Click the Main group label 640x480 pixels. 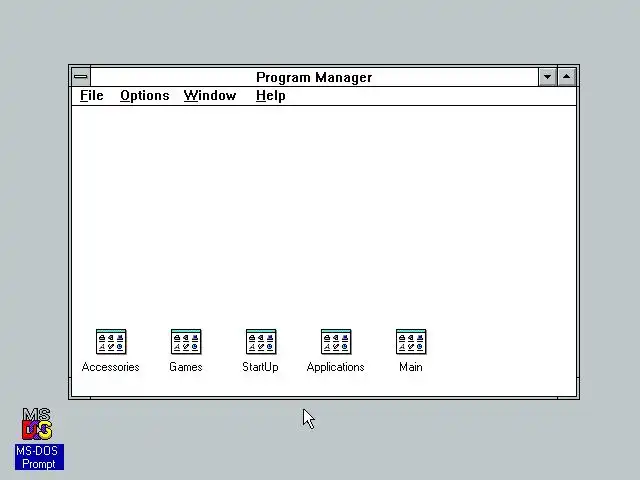[x=411, y=367]
